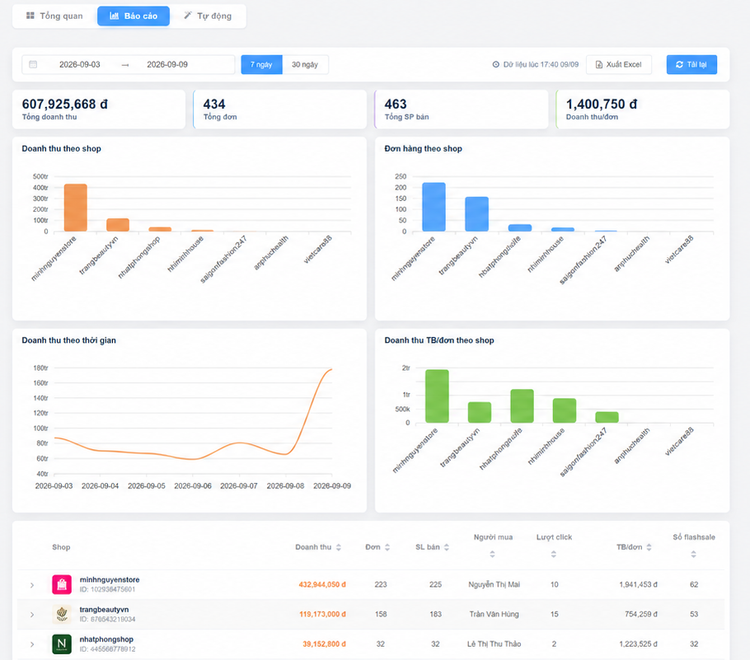Screen dimensions: 750x660
Task: Open minhnguyenstore shop name in table
Action: (x=110, y=580)
